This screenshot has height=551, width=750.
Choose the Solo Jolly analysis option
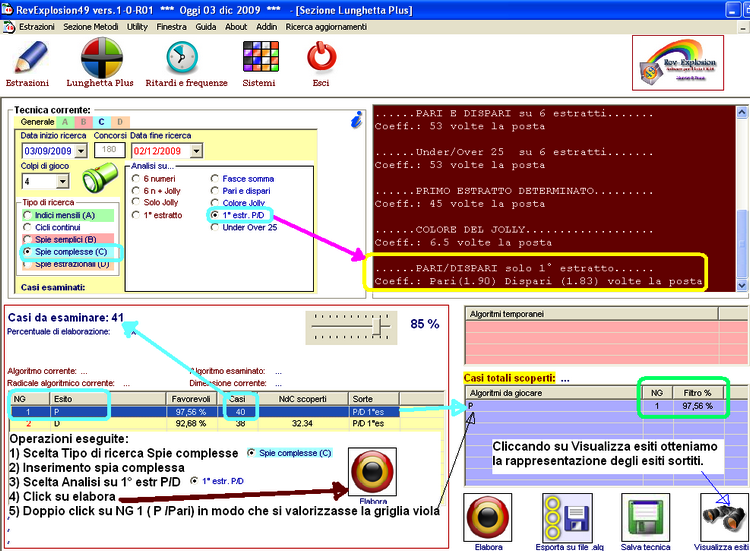click(x=137, y=203)
